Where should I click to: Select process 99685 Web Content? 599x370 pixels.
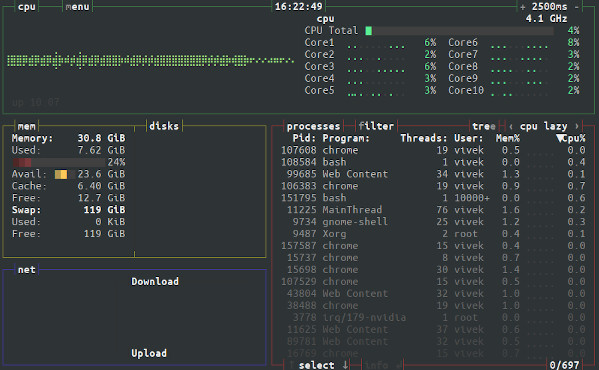[433, 174]
